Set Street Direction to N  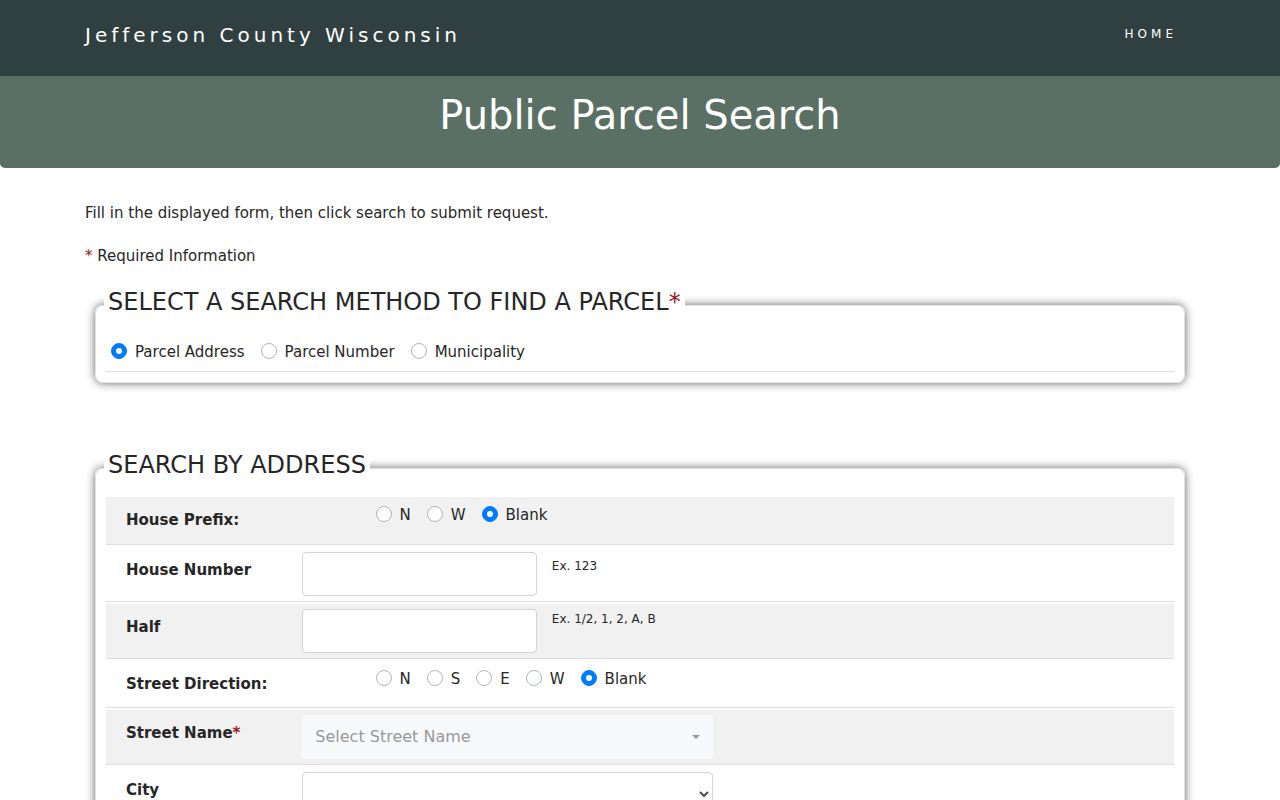click(384, 678)
